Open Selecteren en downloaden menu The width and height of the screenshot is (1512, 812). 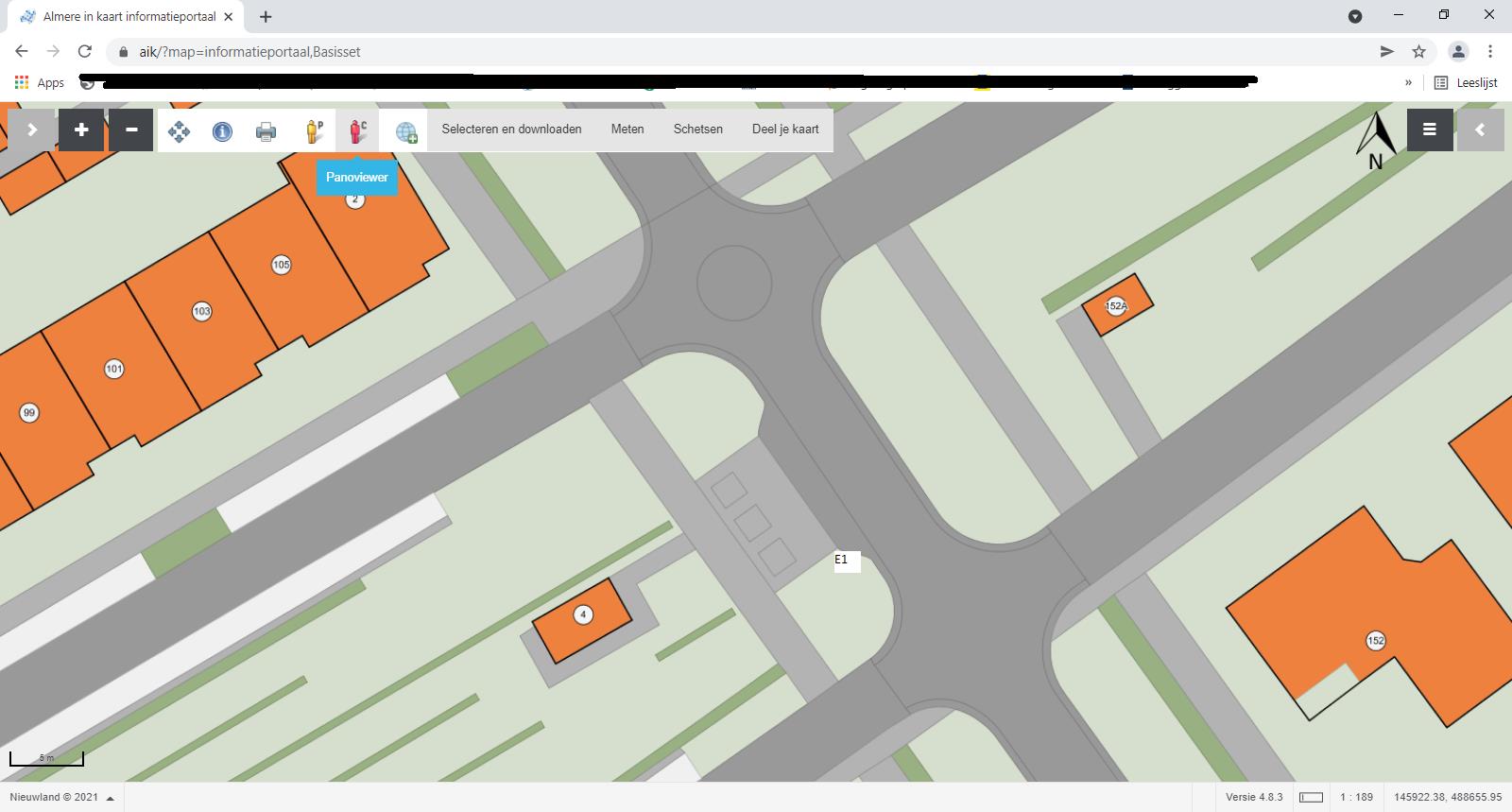point(511,130)
